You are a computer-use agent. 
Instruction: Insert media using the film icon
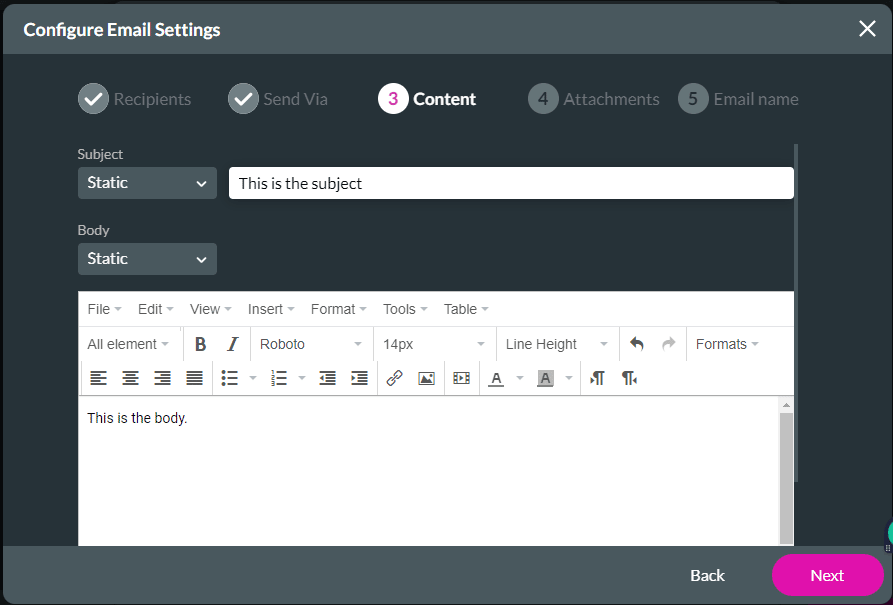[461, 378]
